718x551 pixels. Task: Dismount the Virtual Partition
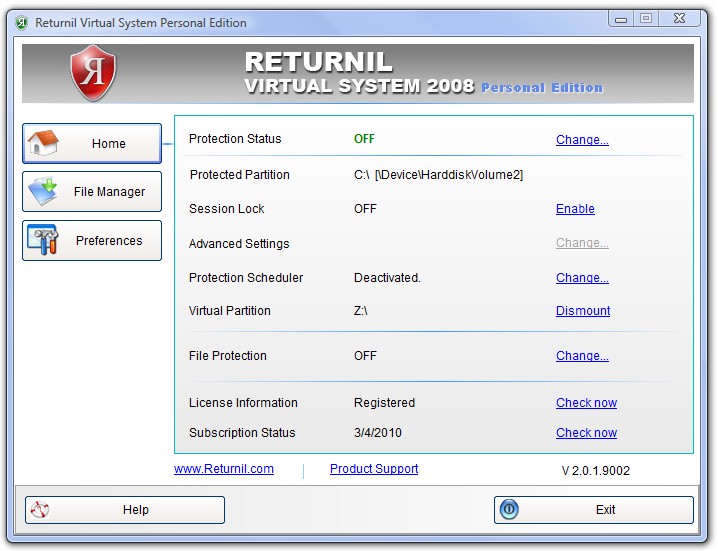(583, 311)
